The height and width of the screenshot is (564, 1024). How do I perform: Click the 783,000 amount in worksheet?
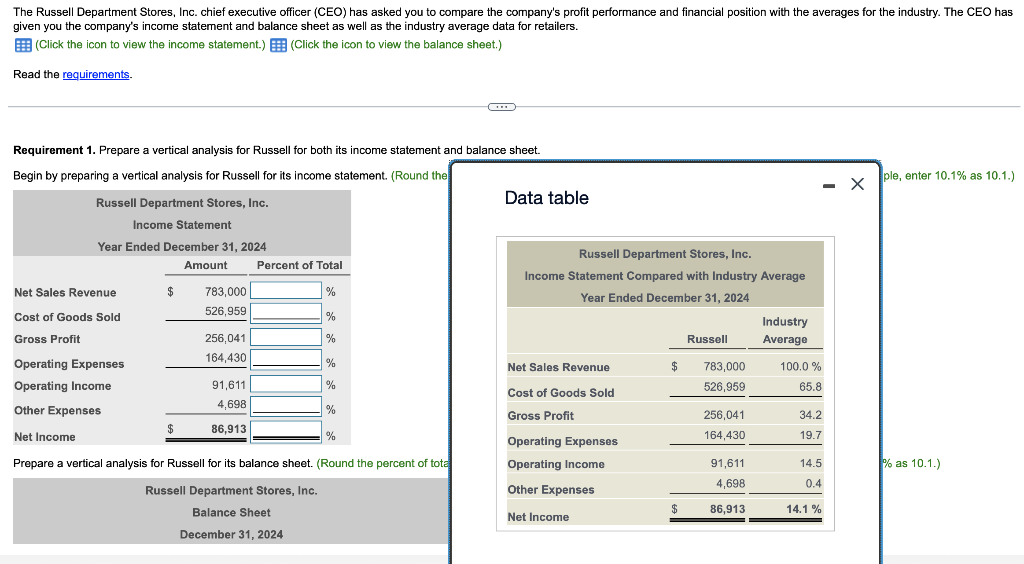(225, 292)
